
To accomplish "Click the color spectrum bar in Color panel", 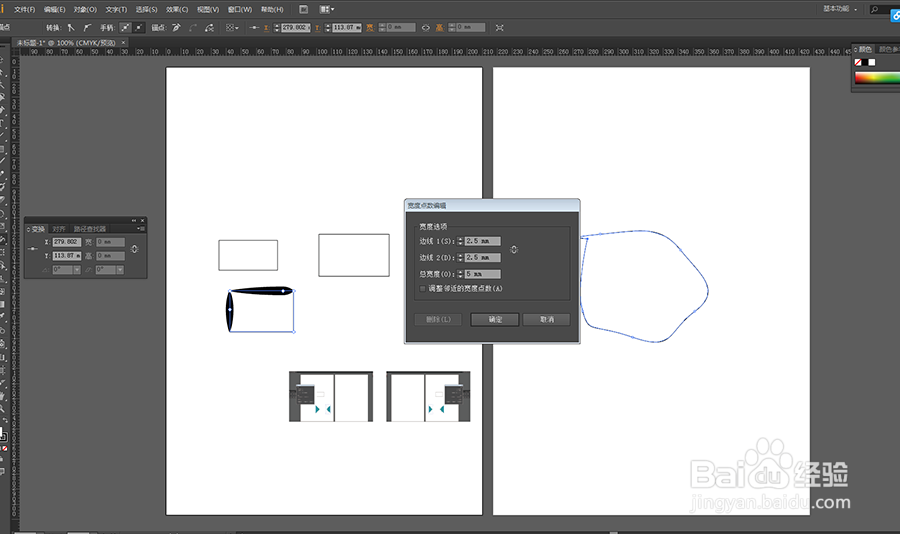I will (x=876, y=76).
